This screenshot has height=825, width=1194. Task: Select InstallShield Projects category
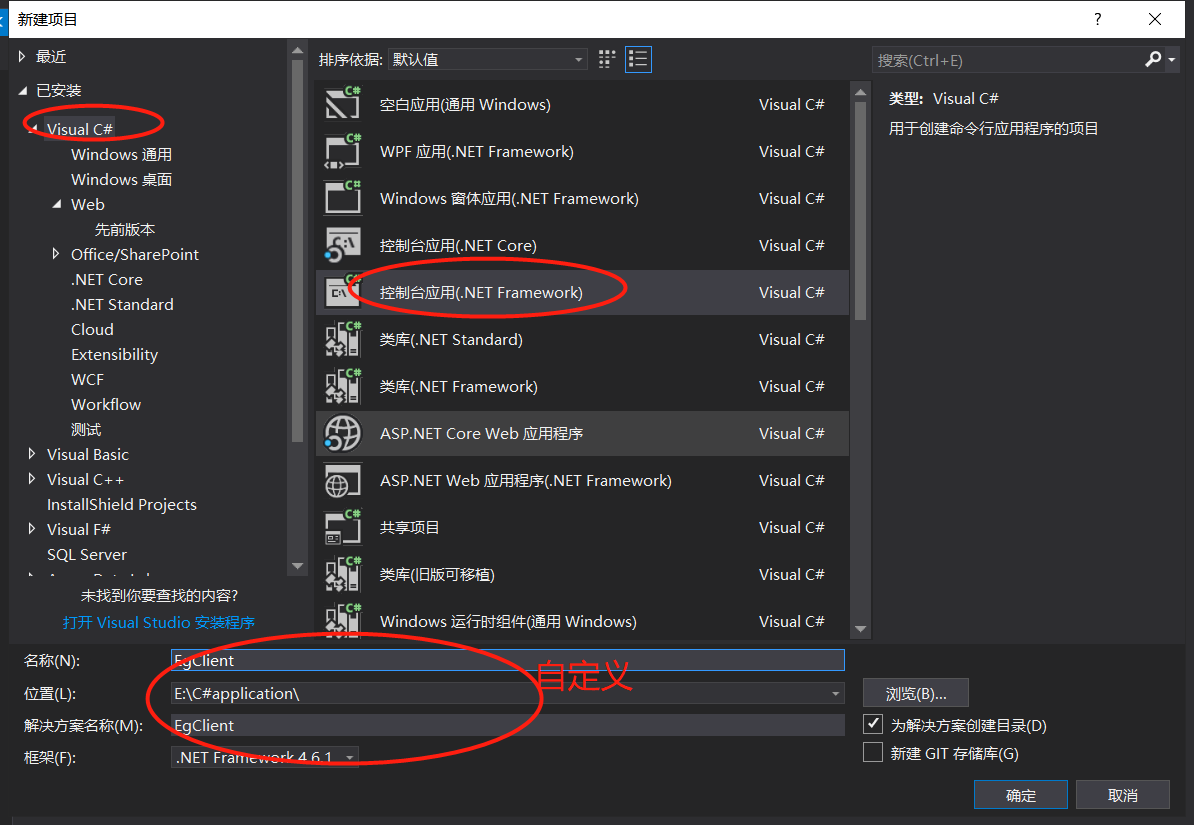(122, 504)
